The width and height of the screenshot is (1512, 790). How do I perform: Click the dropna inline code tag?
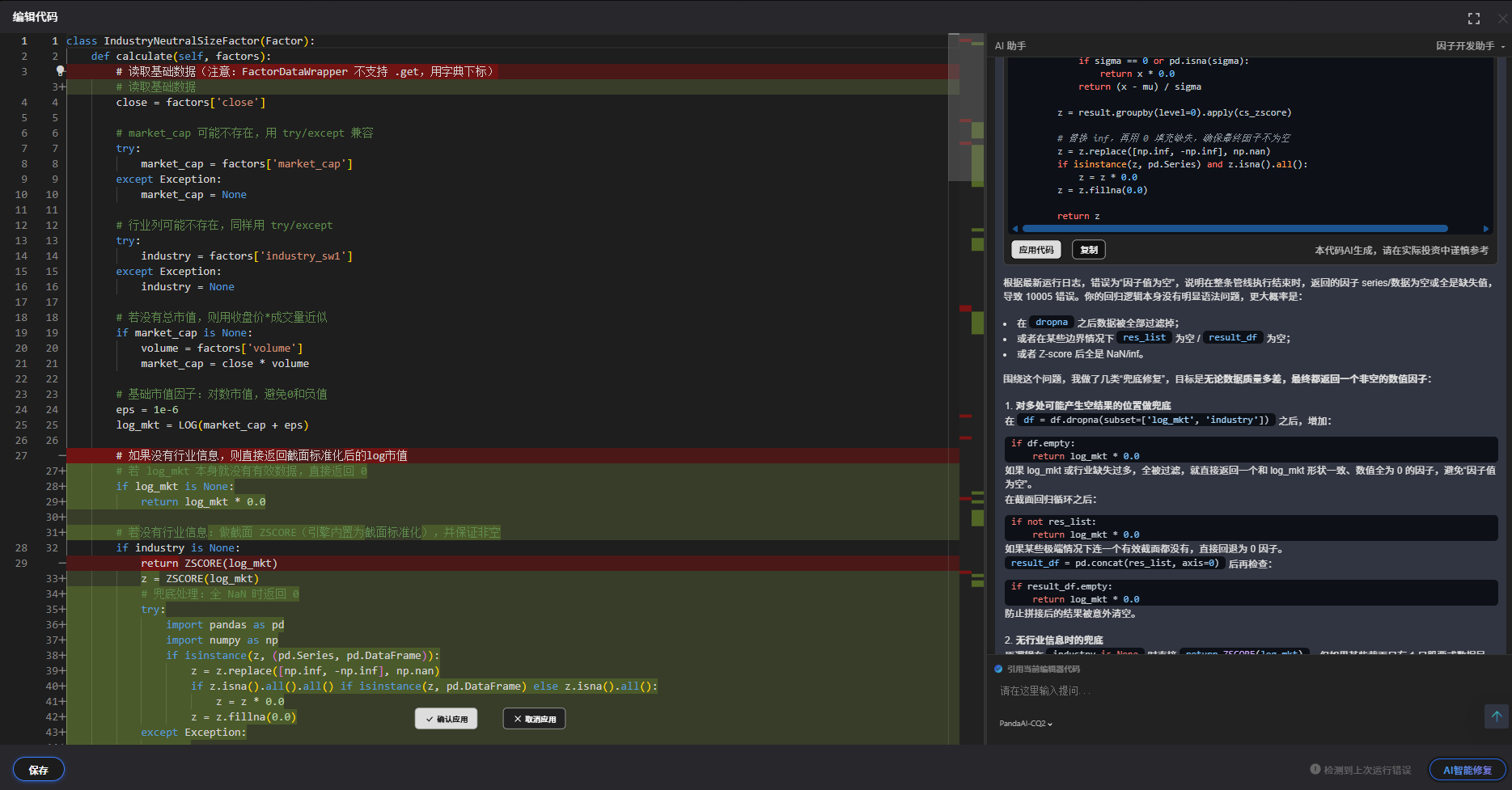(x=1051, y=323)
